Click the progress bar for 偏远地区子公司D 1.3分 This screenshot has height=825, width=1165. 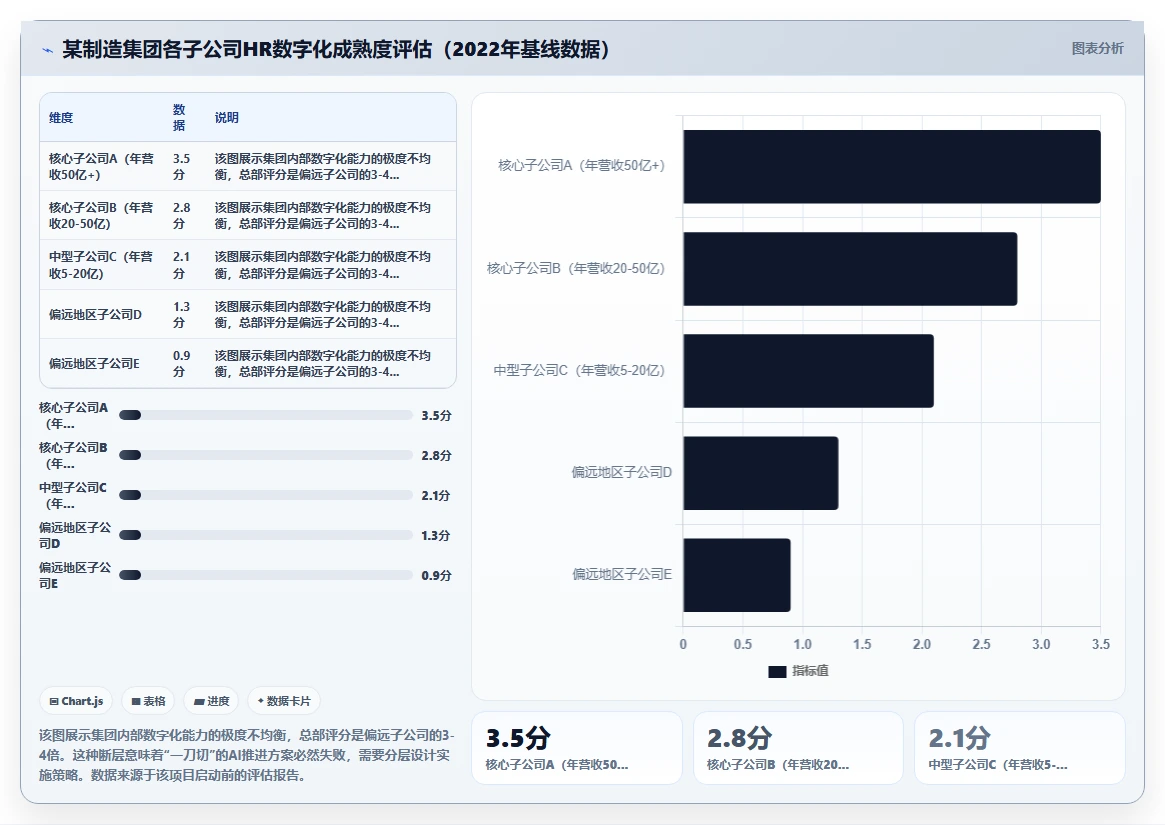265,535
